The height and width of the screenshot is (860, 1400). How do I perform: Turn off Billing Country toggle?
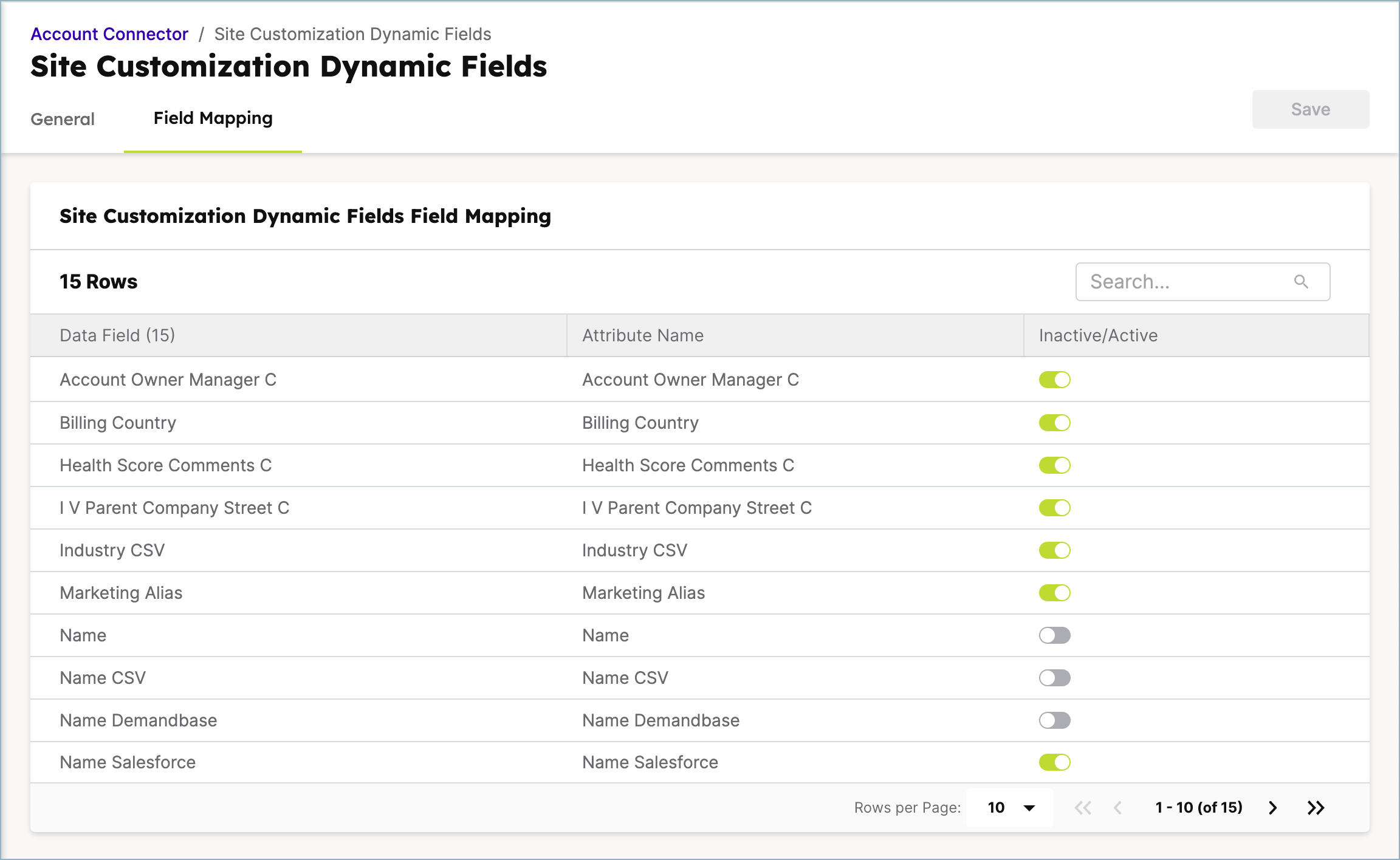[x=1054, y=423]
